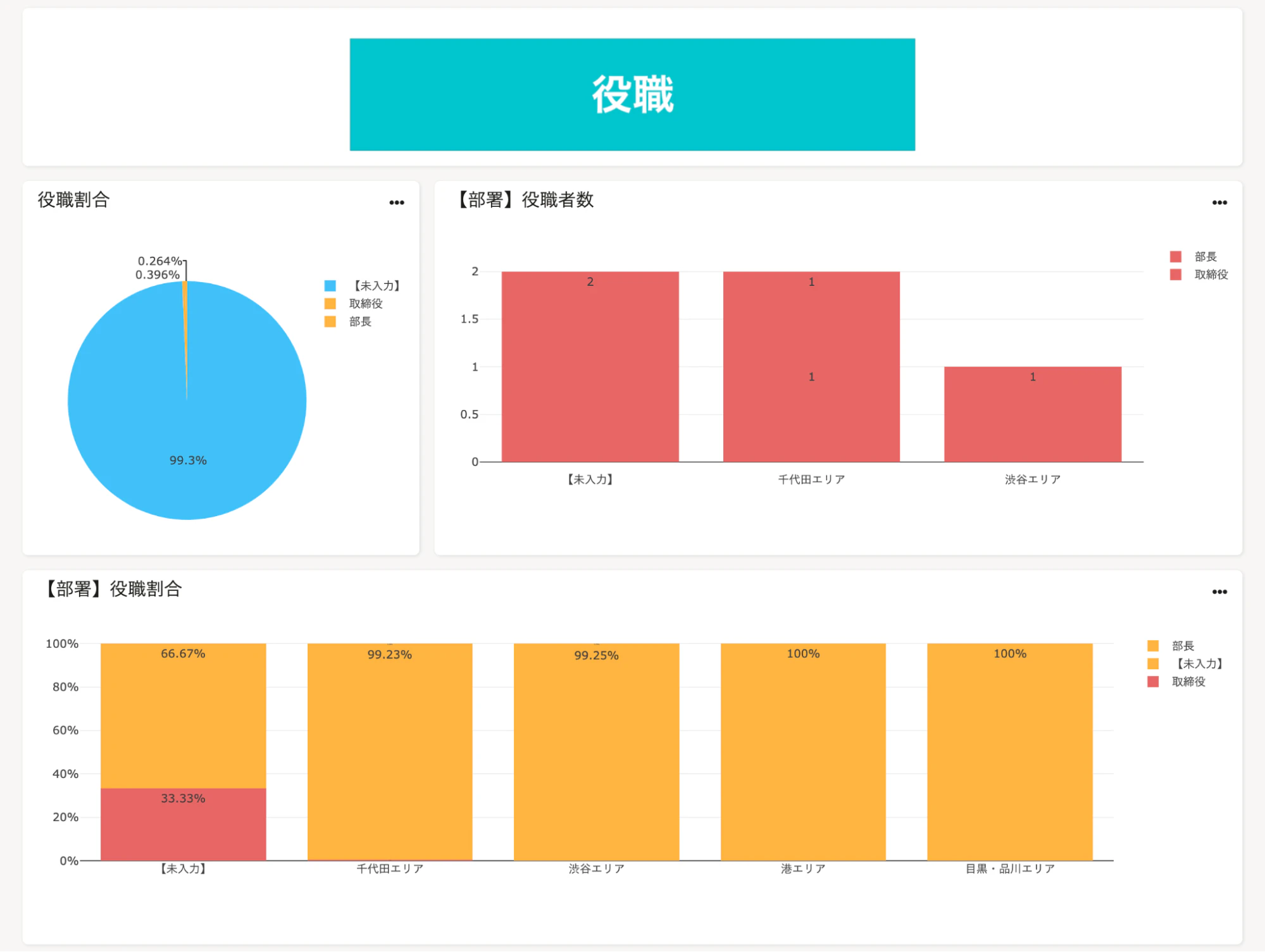Select the 港エリア 100% bar
The image size is (1265, 952).
click(803, 752)
